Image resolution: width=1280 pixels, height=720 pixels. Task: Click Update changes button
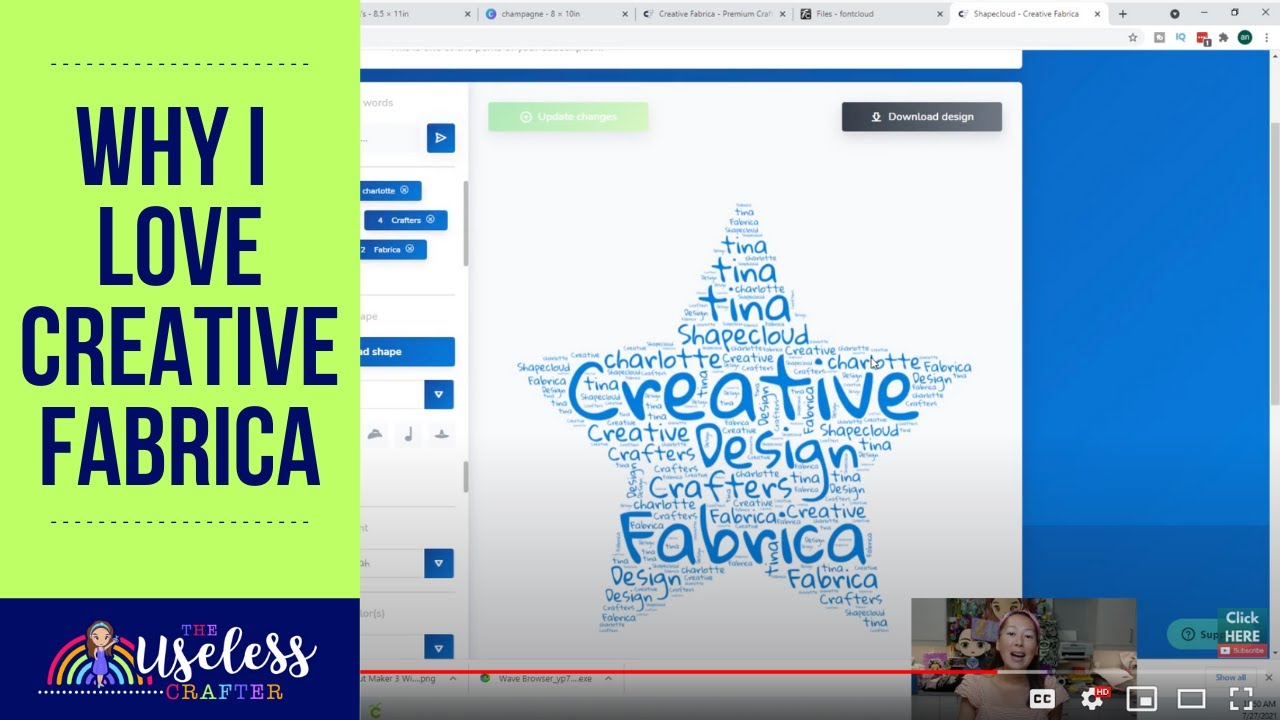click(568, 117)
